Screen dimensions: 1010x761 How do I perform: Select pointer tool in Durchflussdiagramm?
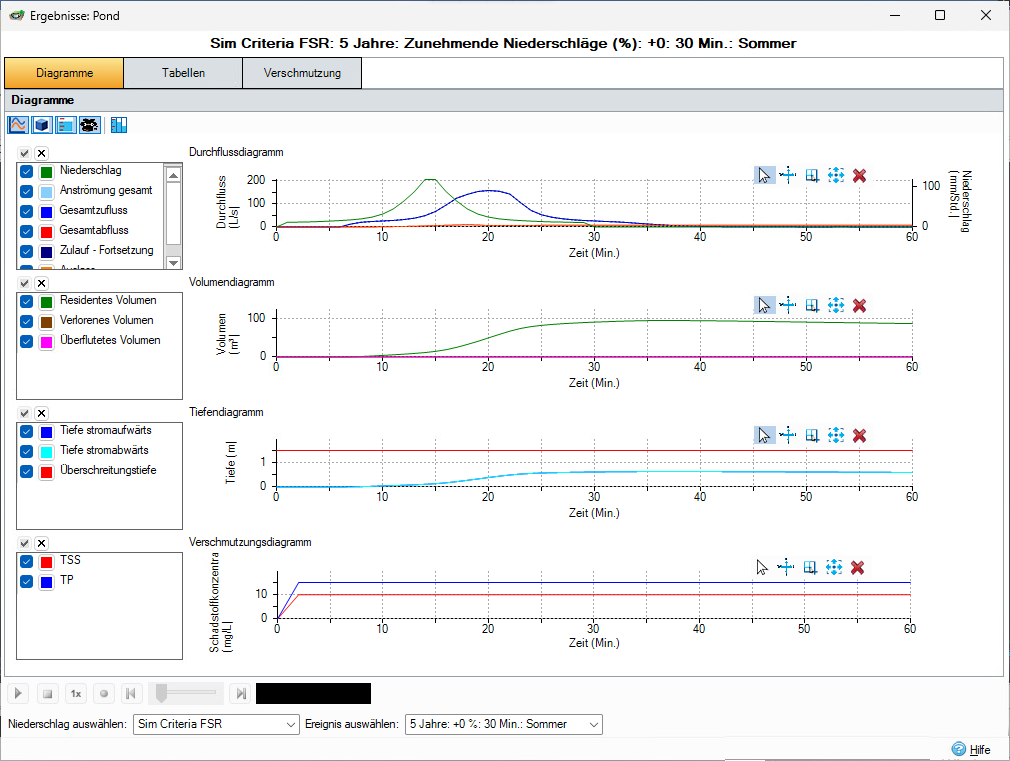[765, 175]
